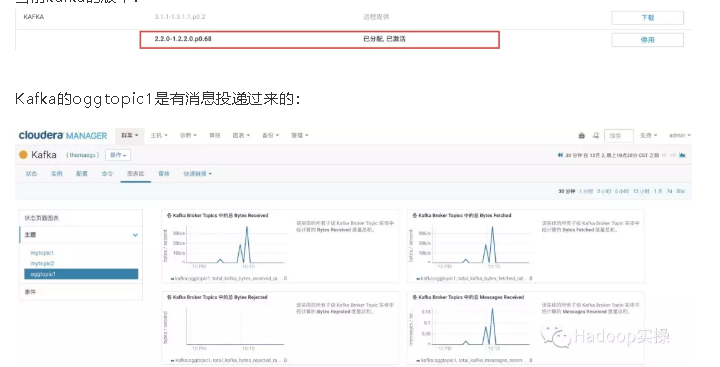720x367 pixels.
Task: Click the 停用 button for the active parcel
Action: (647, 40)
